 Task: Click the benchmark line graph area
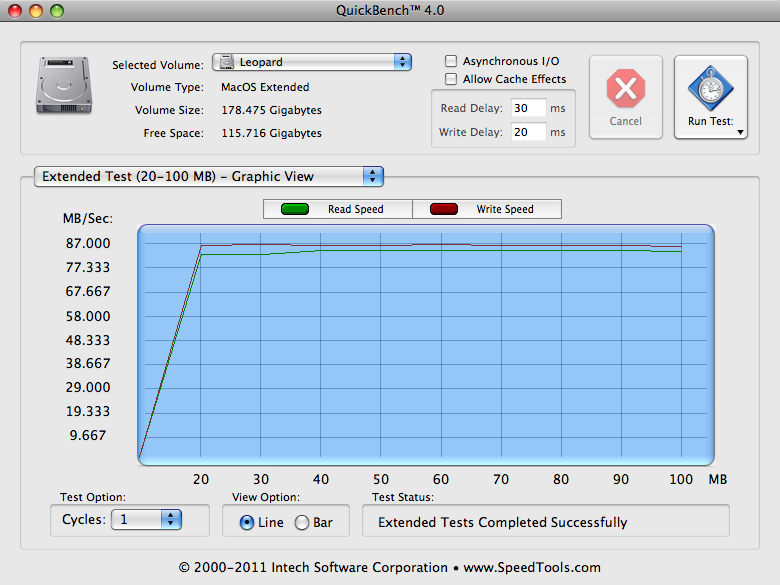(x=426, y=345)
